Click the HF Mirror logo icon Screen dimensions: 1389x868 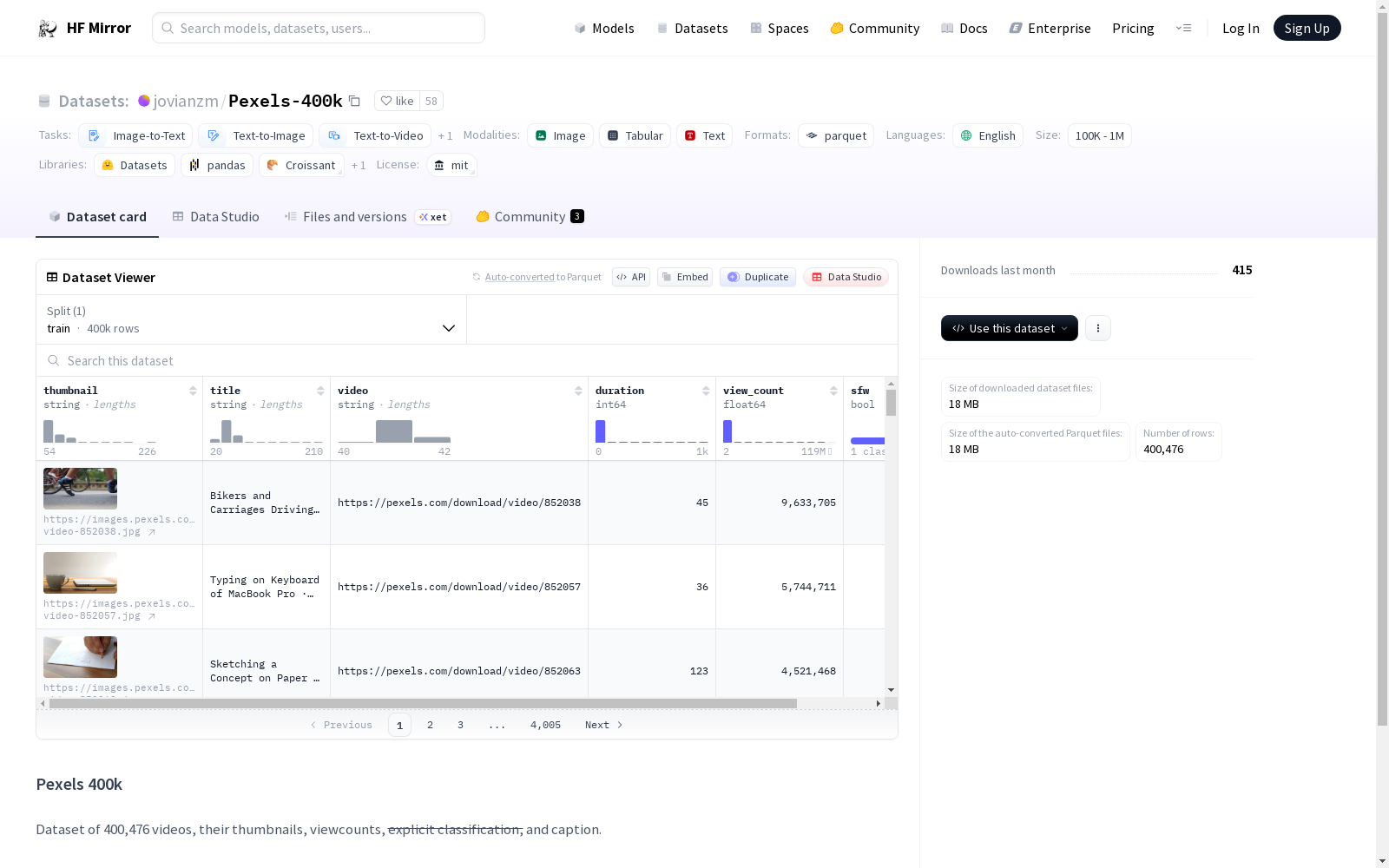48,29
